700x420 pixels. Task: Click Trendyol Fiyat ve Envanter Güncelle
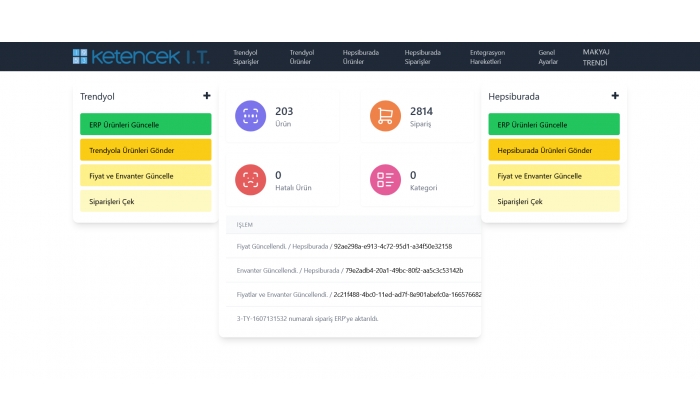click(146, 175)
